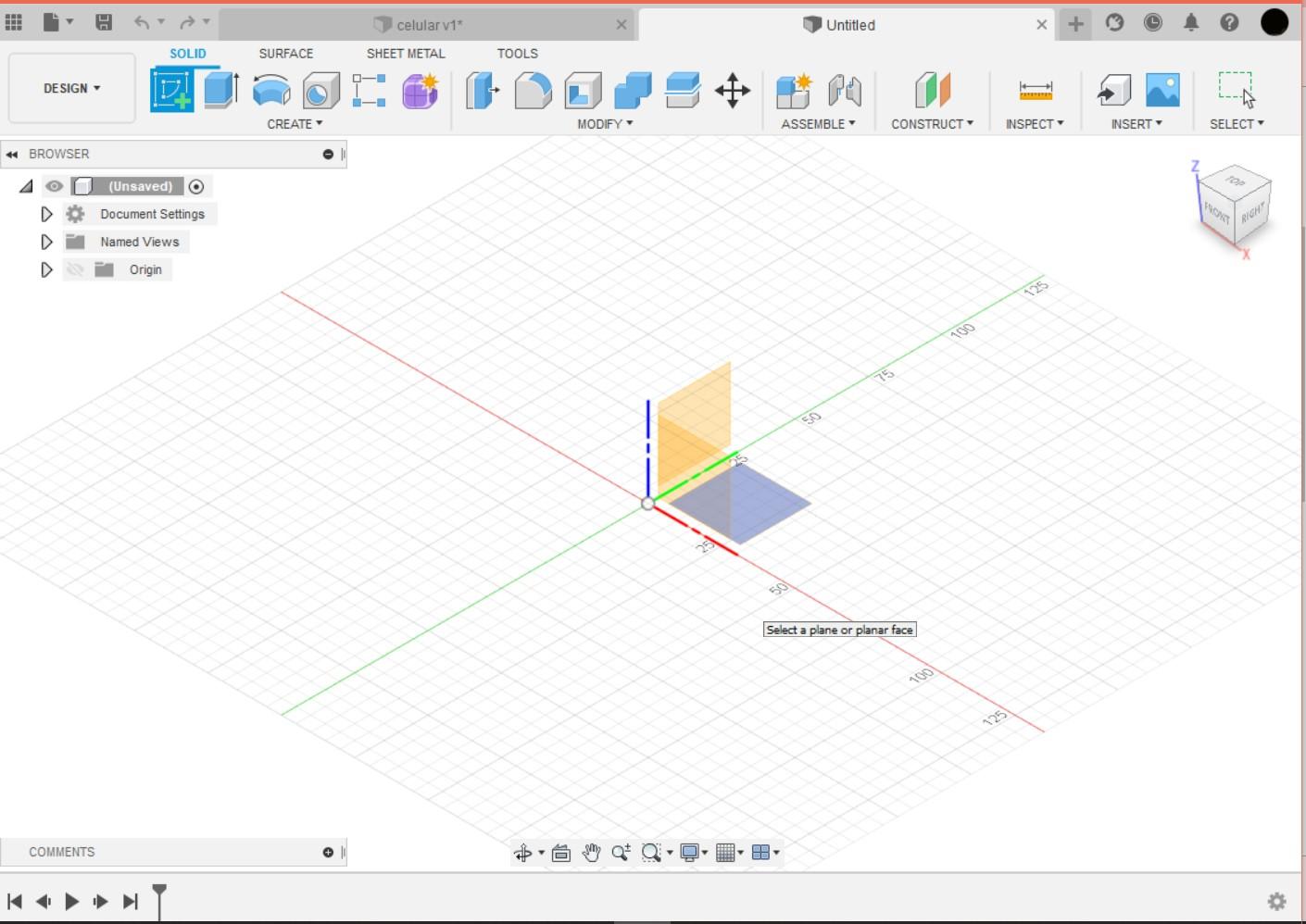Select the window Select tool
The image size is (1306, 924).
tap(1237, 89)
